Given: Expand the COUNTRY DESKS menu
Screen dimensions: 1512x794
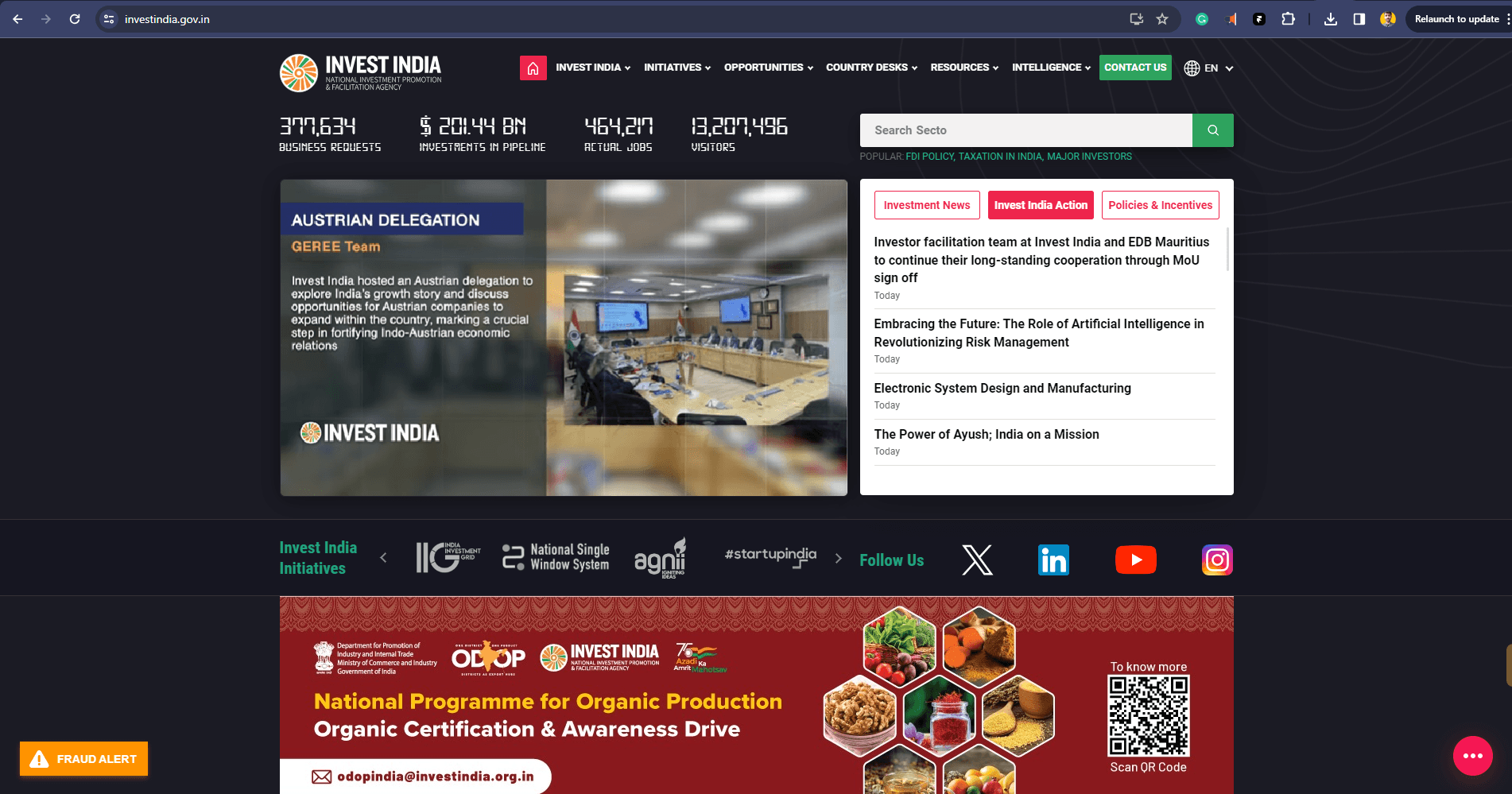Looking at the screenshot, I should click(x=871, y=68).
